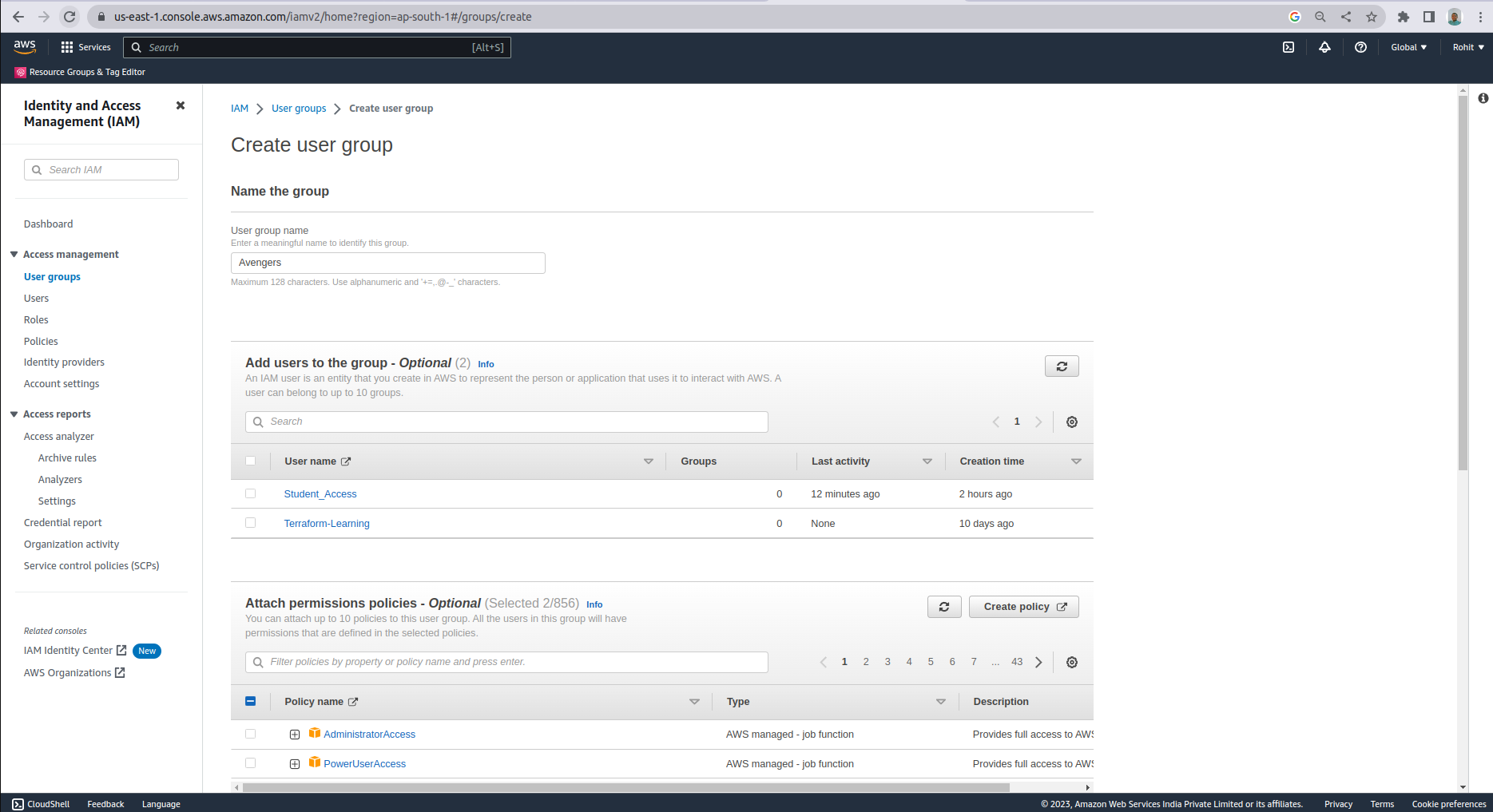Viewport: 1493px width, 812px height.
Task: Toggle the select-all policies checkbox
Action: click(x=251, y=701)
